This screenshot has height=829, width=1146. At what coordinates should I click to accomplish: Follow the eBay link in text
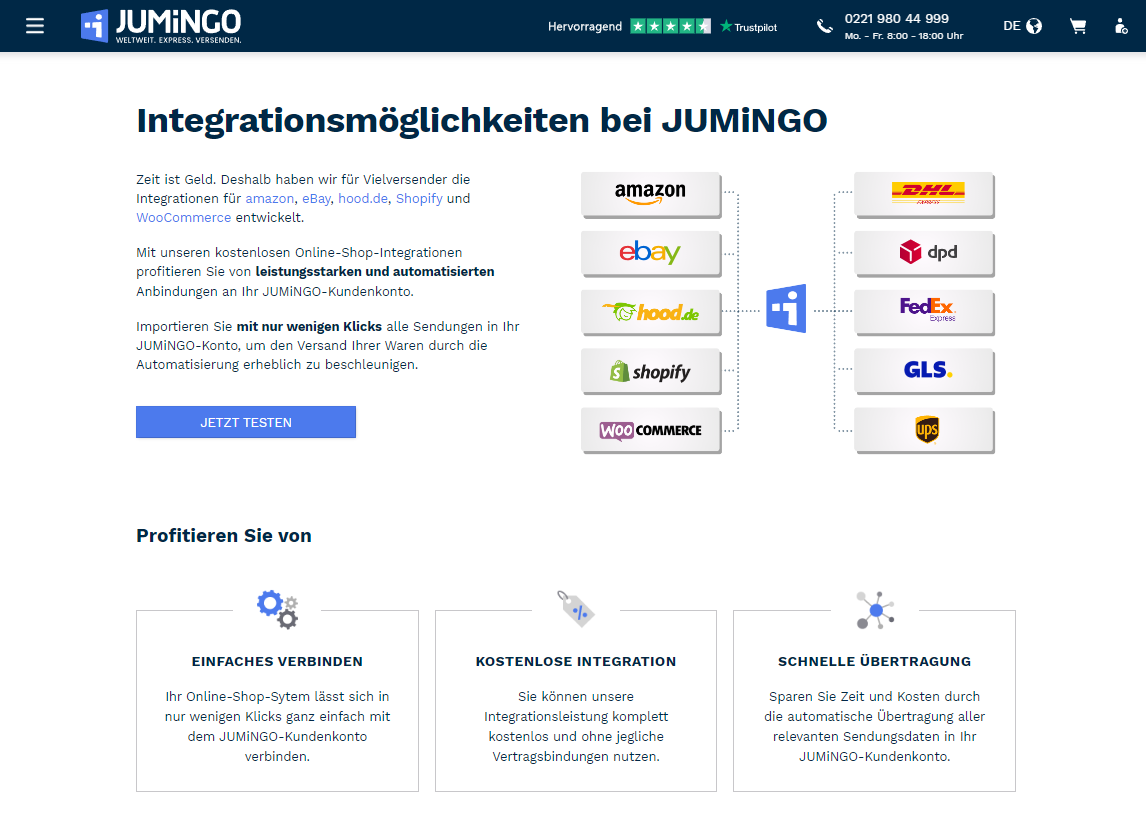pyautogui.click(x=316, y=198)
